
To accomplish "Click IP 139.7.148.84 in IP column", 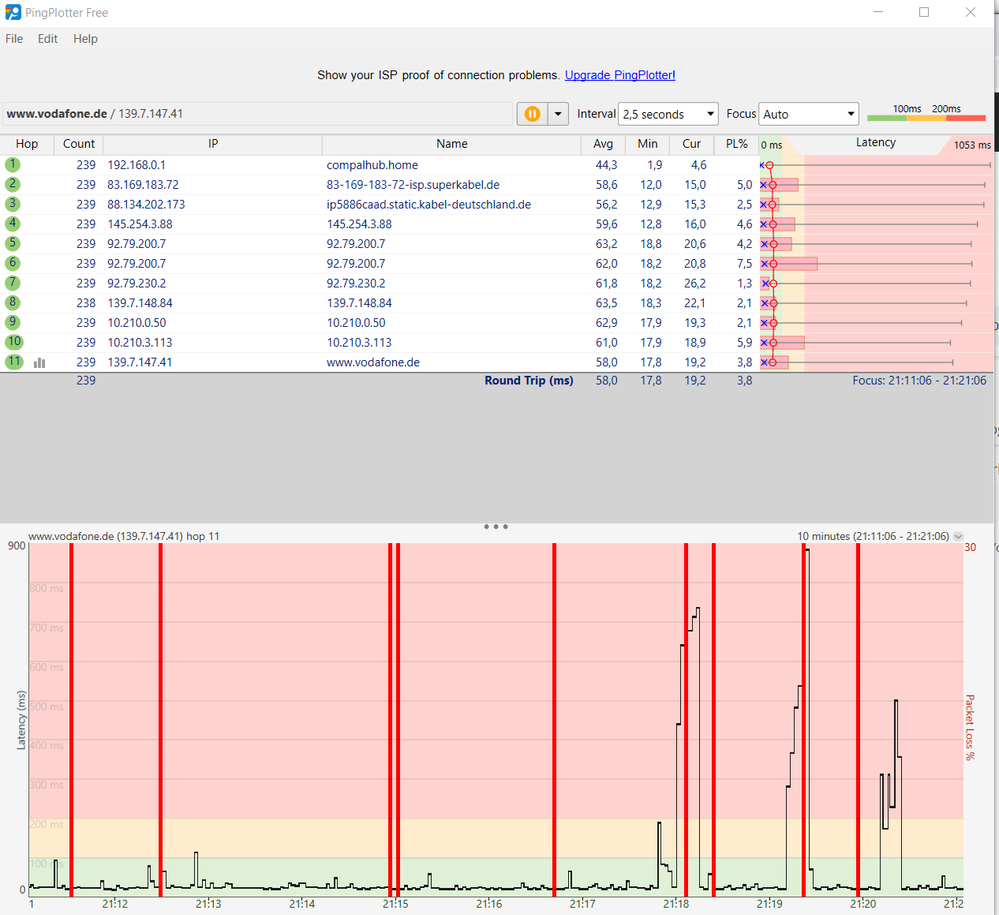I will pyautogui.click(x=140, y=303).
